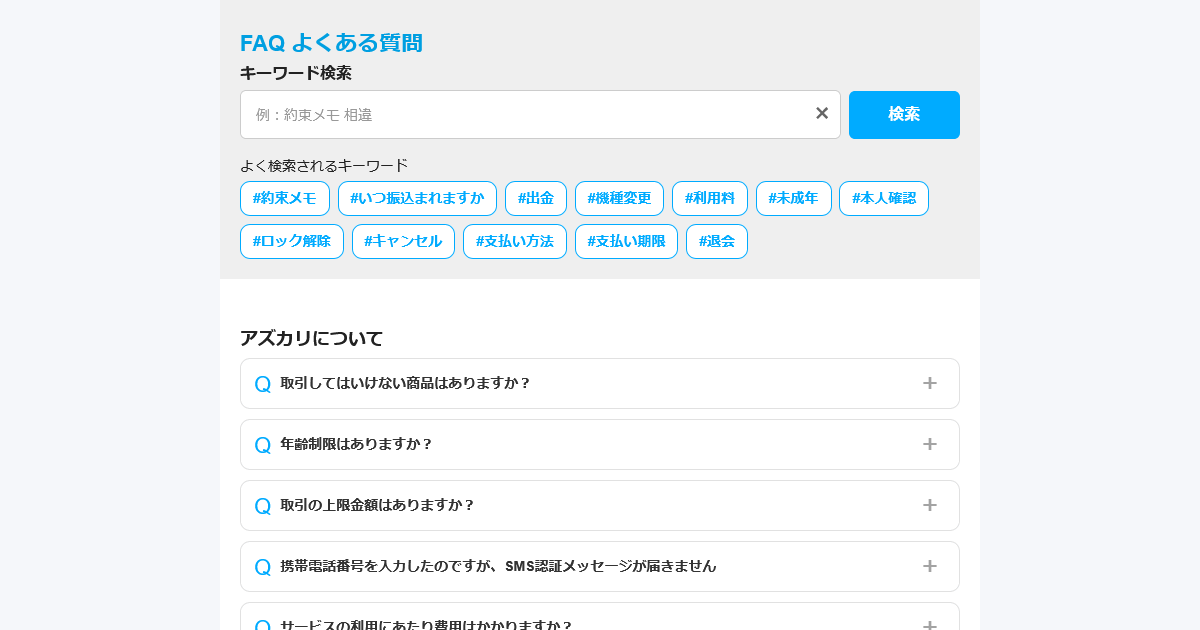This screenshot has width=1200, height=630.
Task: Clear the keyword search field with X icon
Action: coord(822,114)
